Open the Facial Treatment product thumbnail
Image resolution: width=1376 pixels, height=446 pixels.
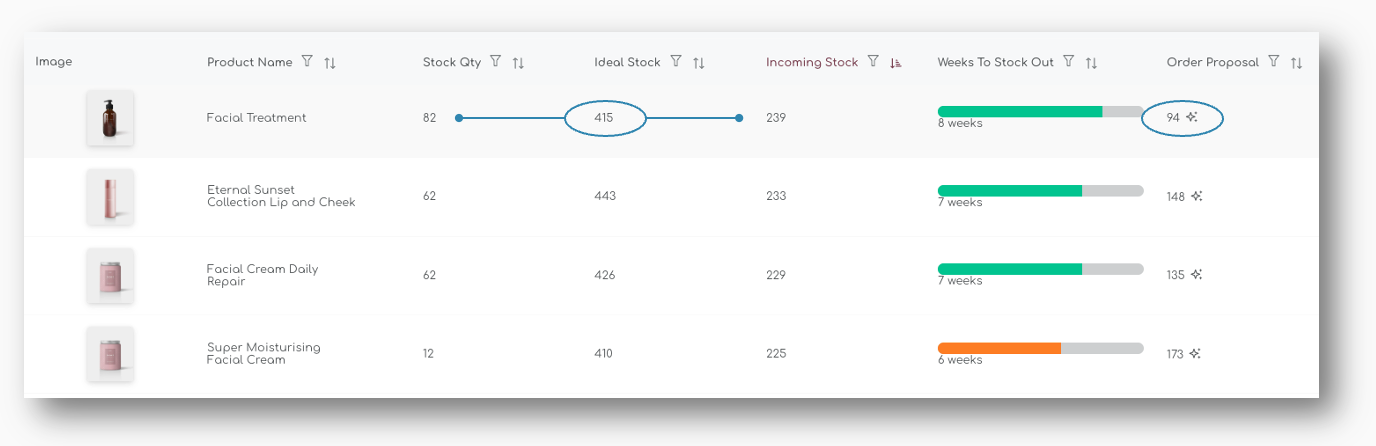point(110,118)
